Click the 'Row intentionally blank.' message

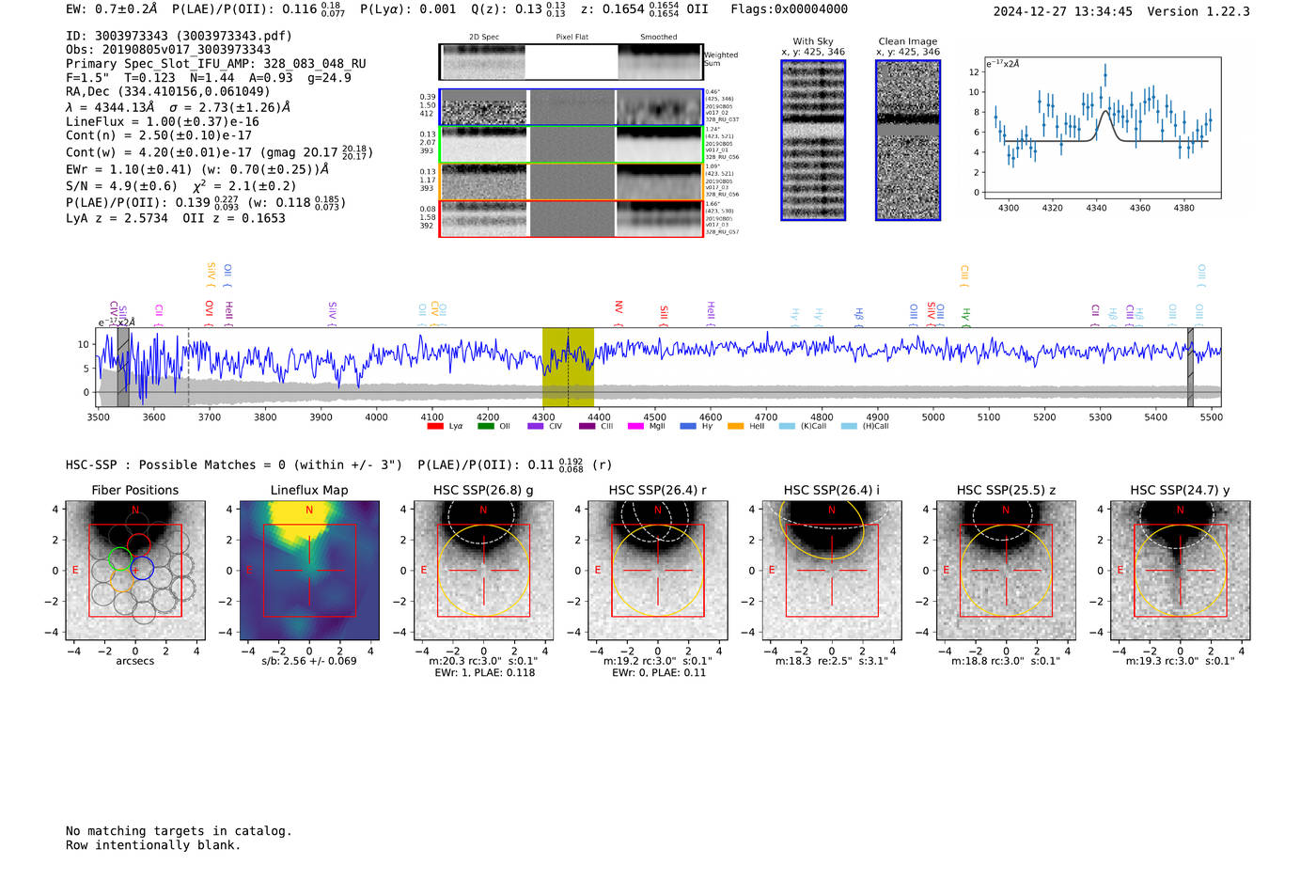153,845
